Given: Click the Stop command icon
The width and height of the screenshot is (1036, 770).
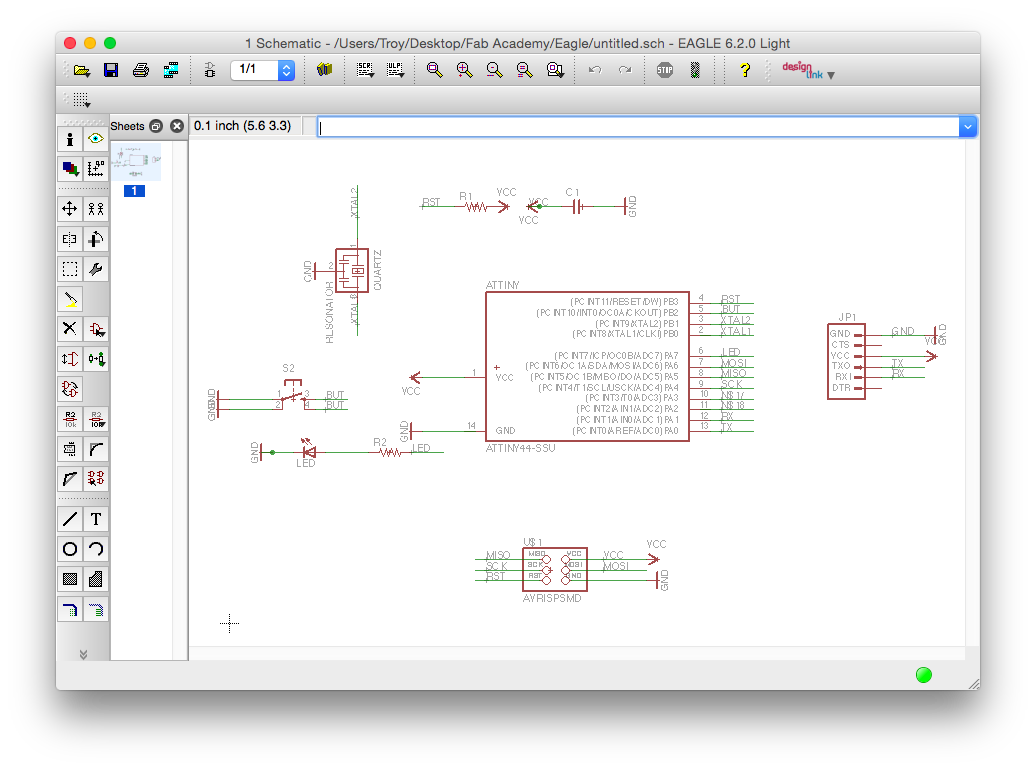Looking at the screenshot, I should tap(665, 70).
